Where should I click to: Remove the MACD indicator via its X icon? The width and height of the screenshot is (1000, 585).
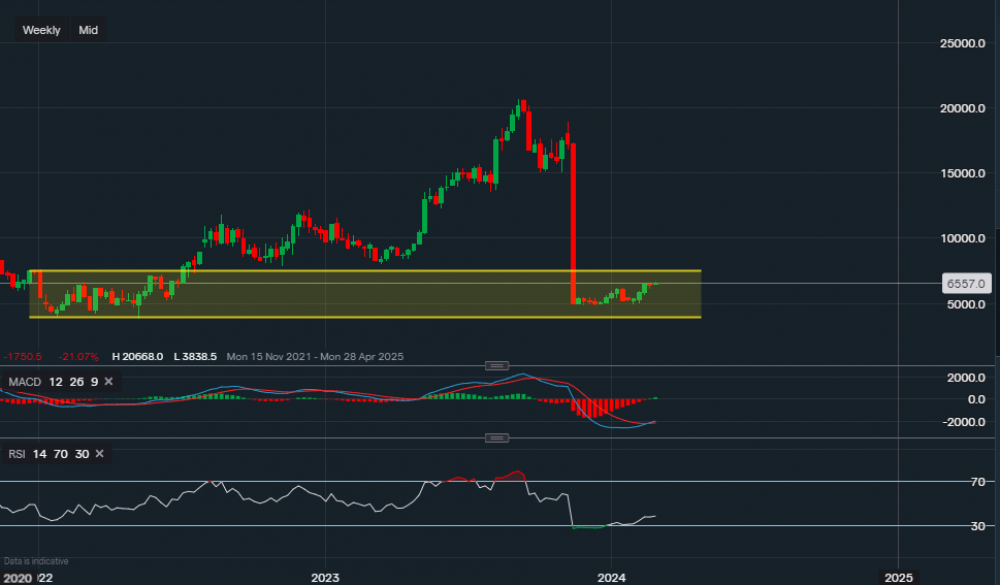pos(108,382)
